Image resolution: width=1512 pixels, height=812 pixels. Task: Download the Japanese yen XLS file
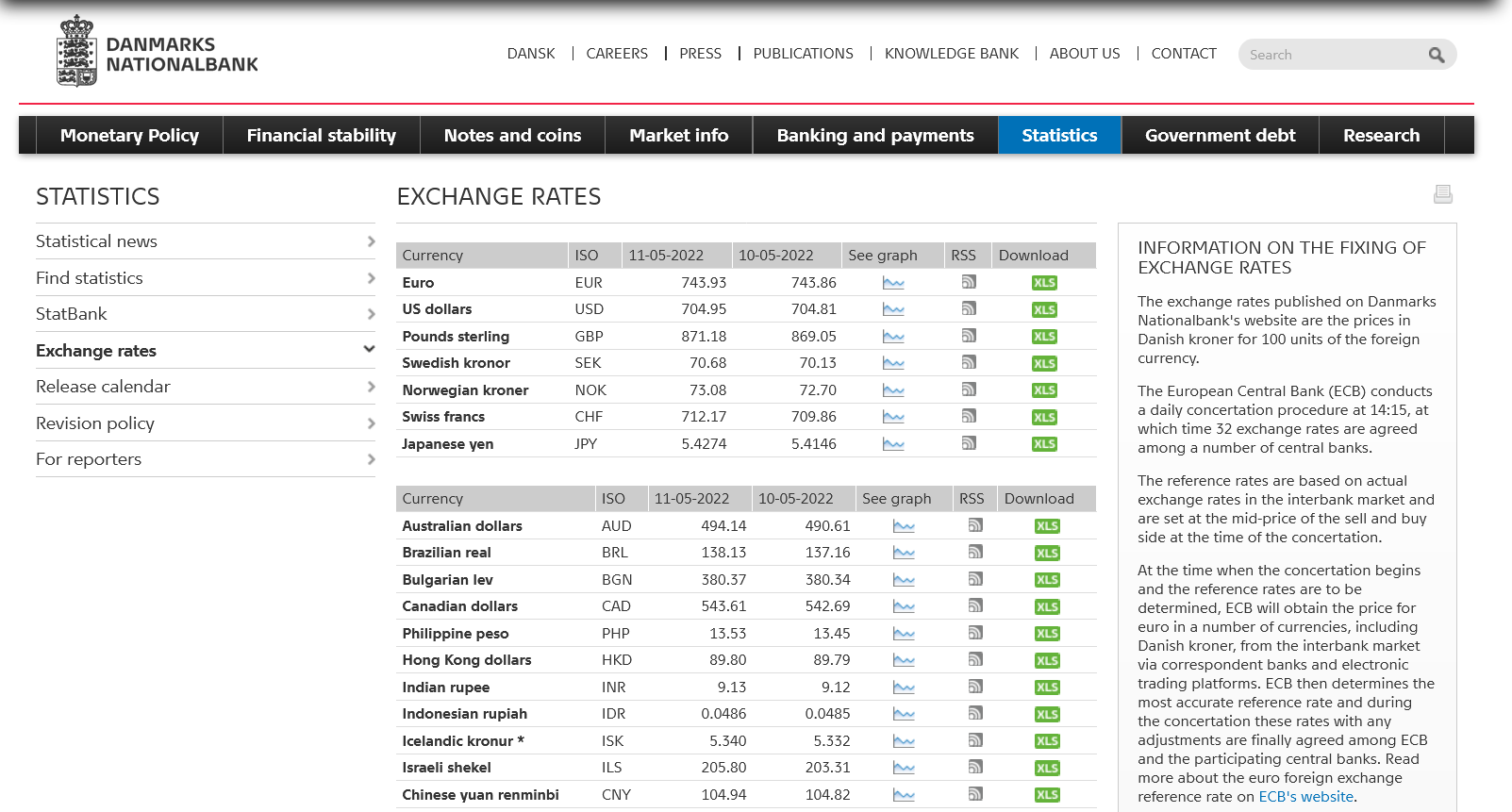pyautogui.click(x=1044, y=444)
